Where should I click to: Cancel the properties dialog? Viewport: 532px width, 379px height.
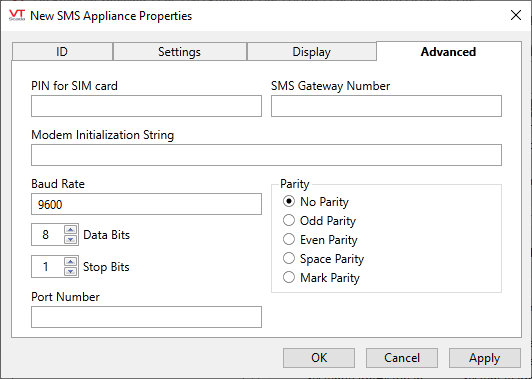tap(402, 358)
